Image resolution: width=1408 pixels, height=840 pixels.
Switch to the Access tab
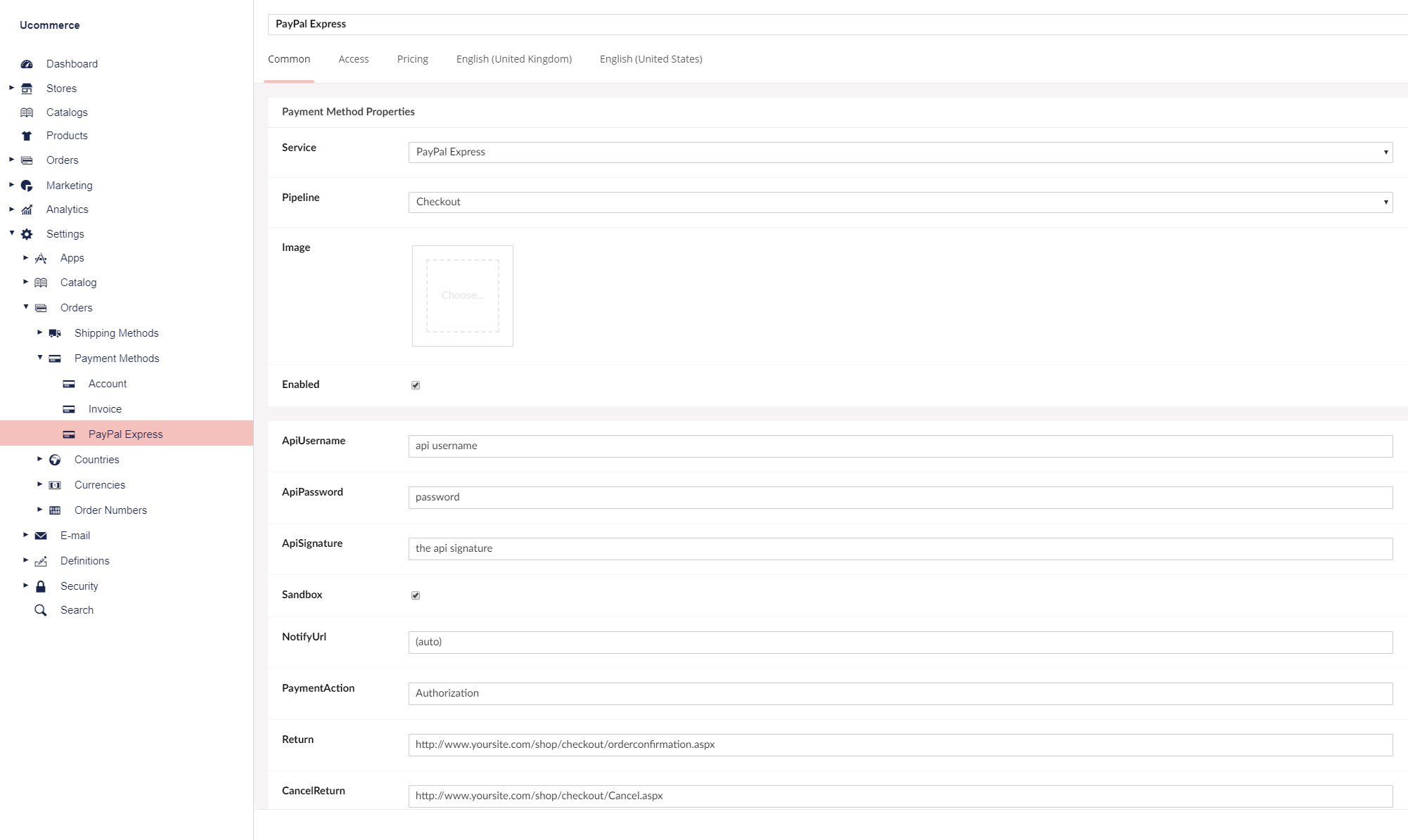point(353,59)
